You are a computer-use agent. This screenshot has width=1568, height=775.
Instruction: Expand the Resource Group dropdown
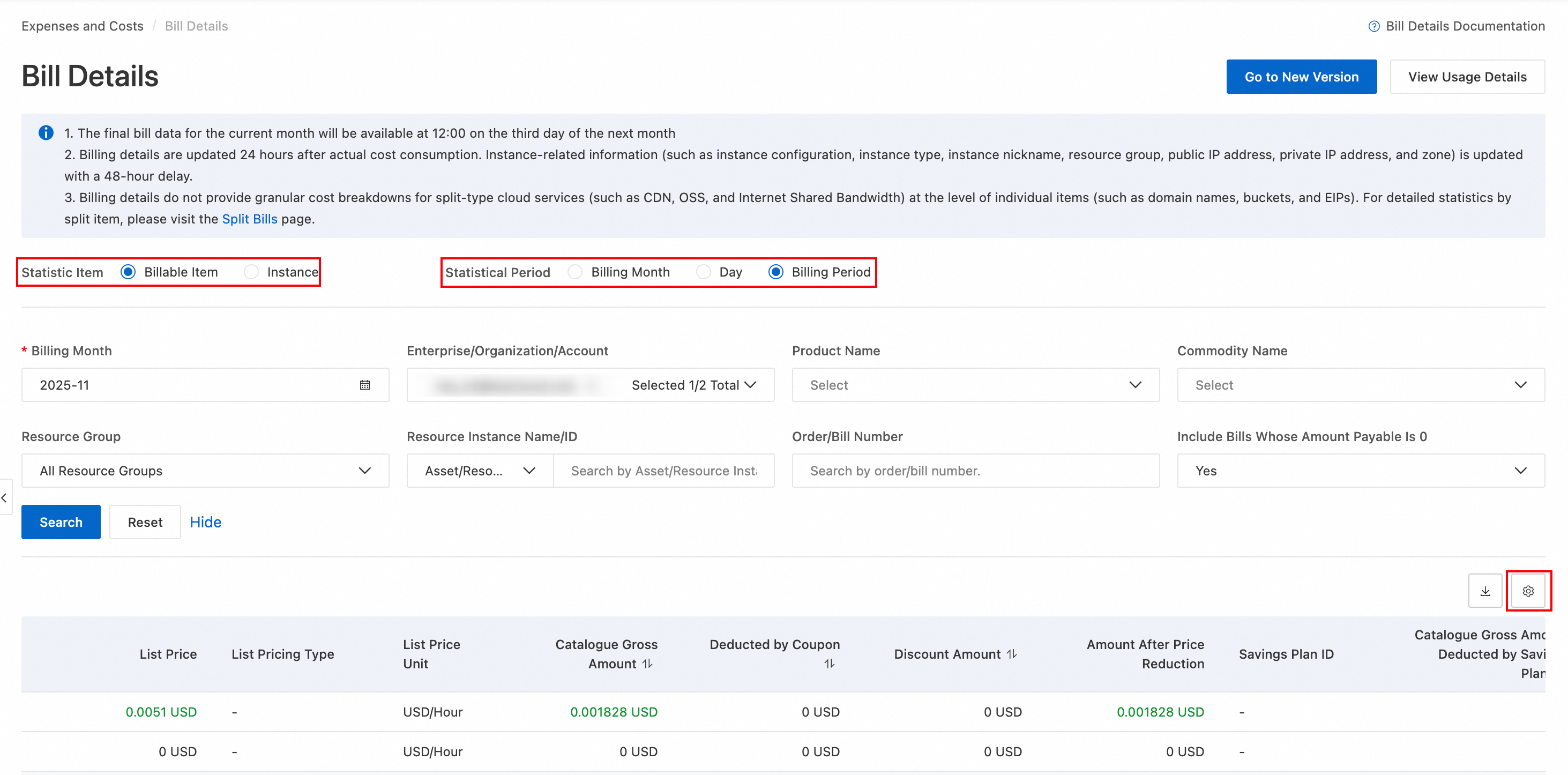(x=205, y=471)
